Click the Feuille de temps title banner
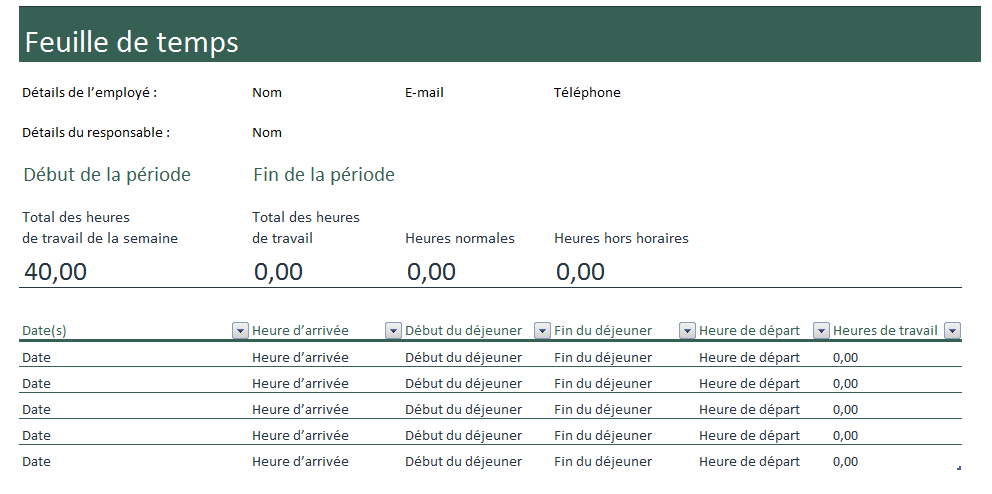This screenshot has height=494, width=992. 500,34
